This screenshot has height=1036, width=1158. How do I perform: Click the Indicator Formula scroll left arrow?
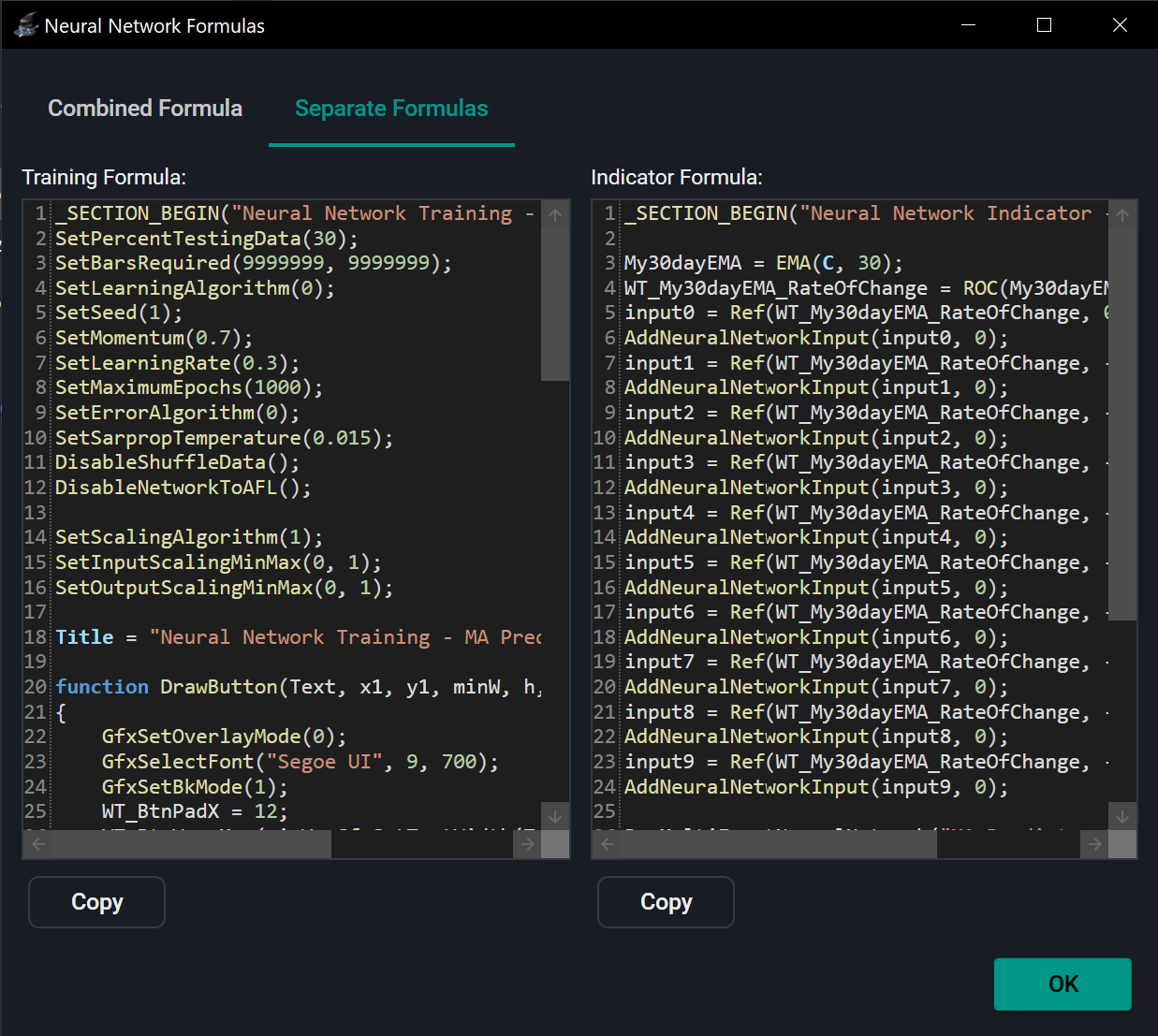coord(608,844)
